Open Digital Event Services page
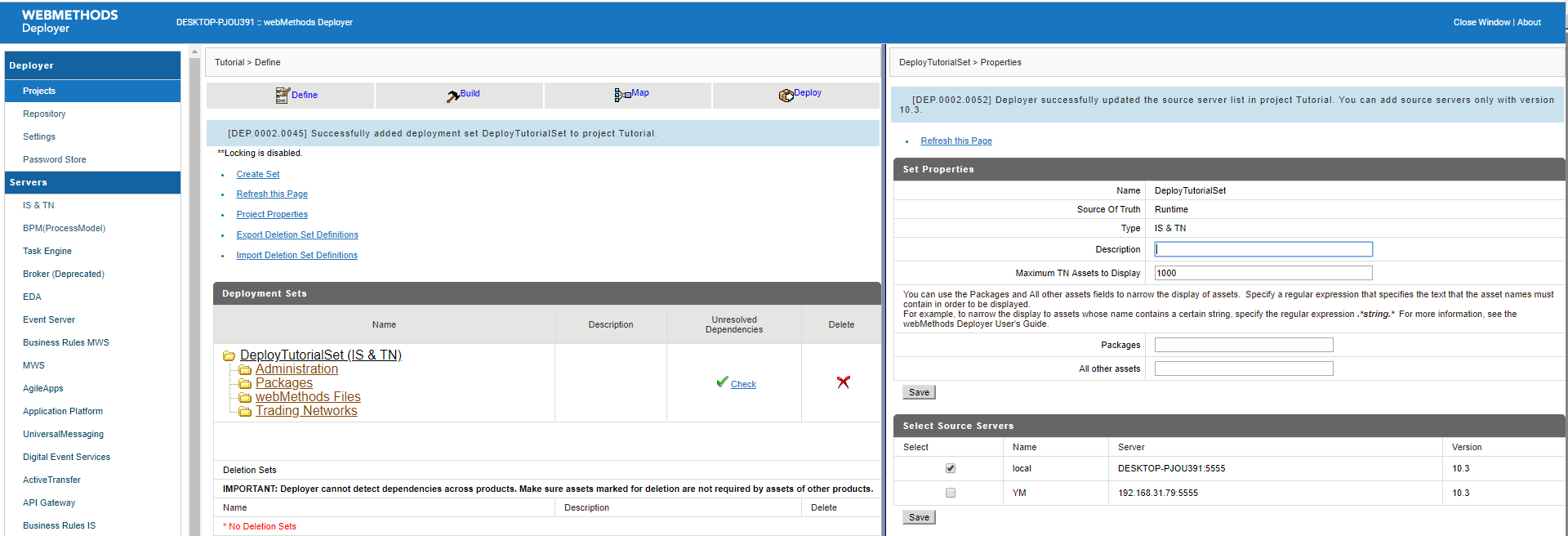The image size is (1568, 536). (x=66, y=457)
